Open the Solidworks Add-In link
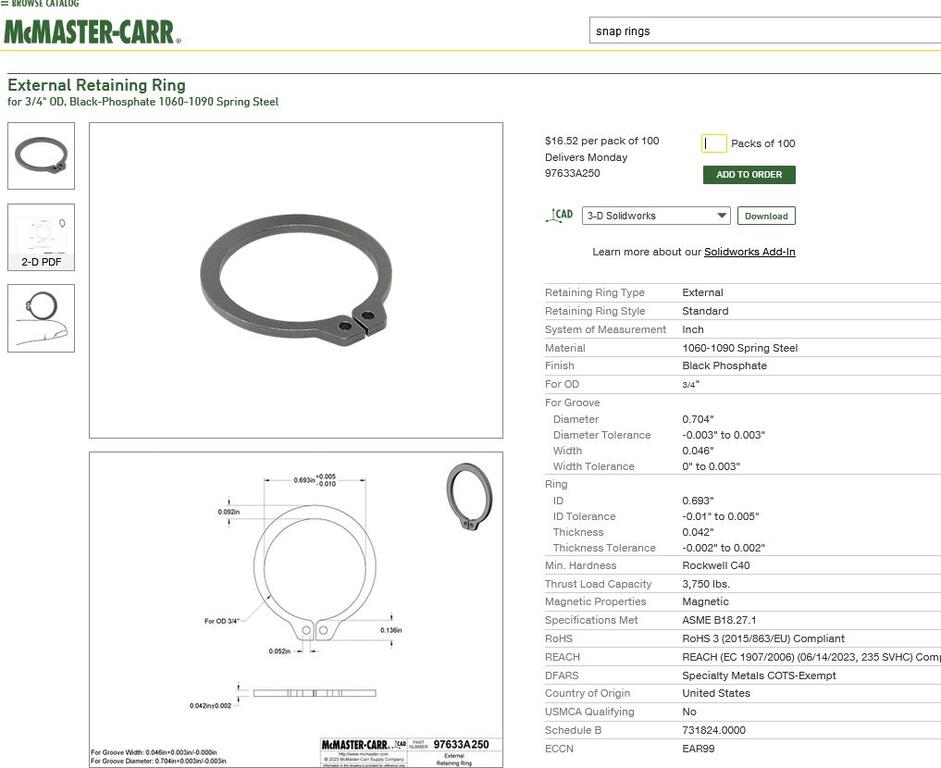Viewport: 941px width, 768px height. [x=750, y=252]
